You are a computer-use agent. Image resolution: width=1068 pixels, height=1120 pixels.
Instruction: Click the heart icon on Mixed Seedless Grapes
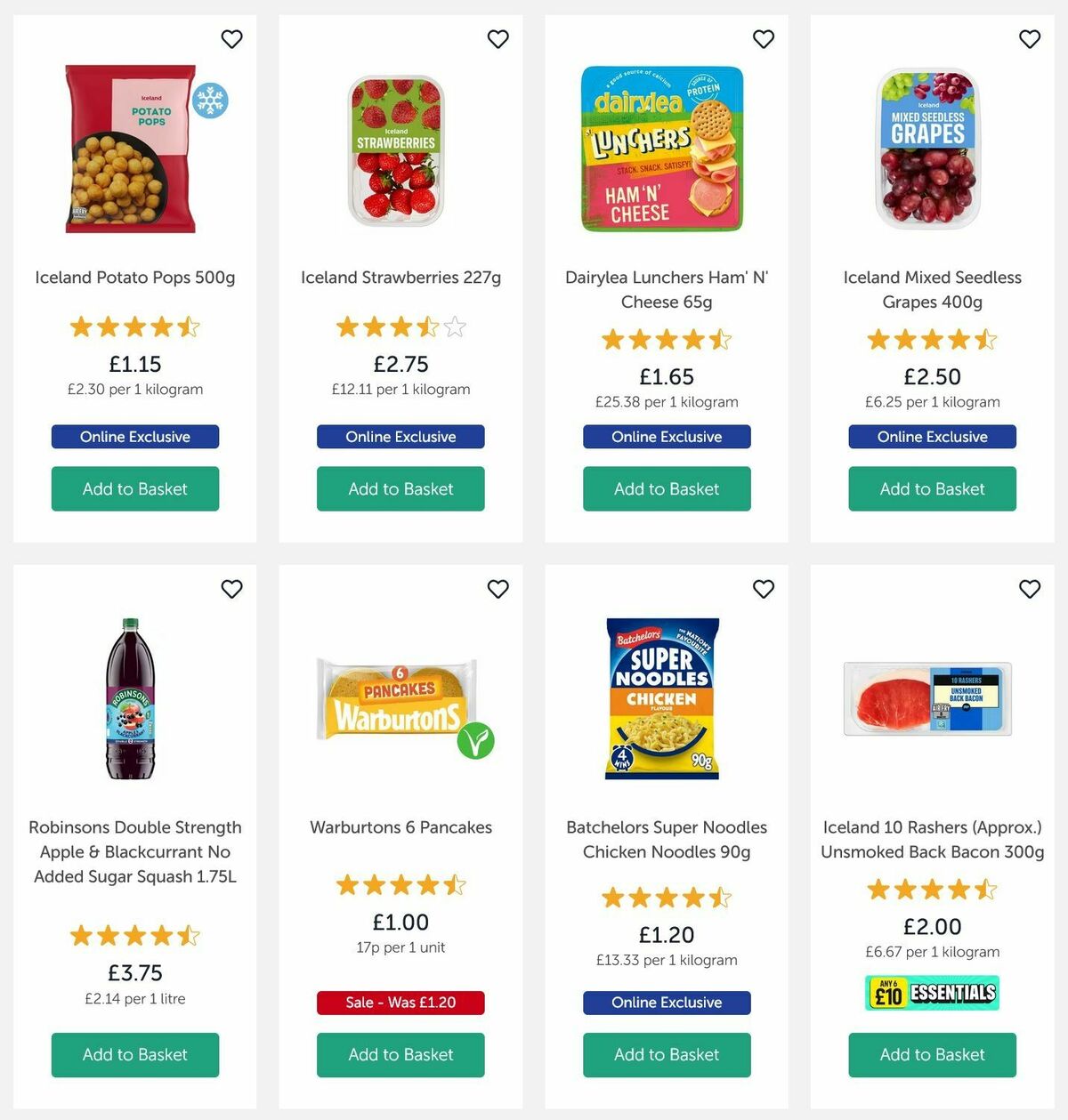click(1029, 39)
